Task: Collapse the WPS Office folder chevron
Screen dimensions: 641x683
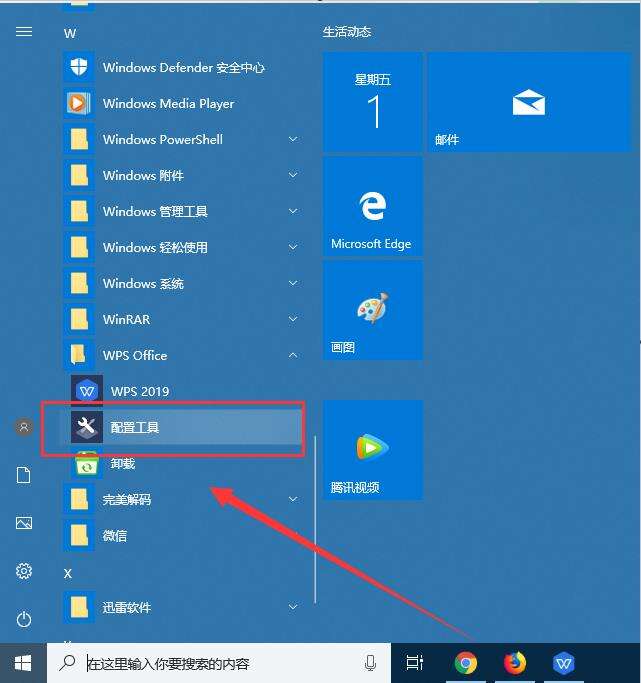Action: [x=293, y=355]
